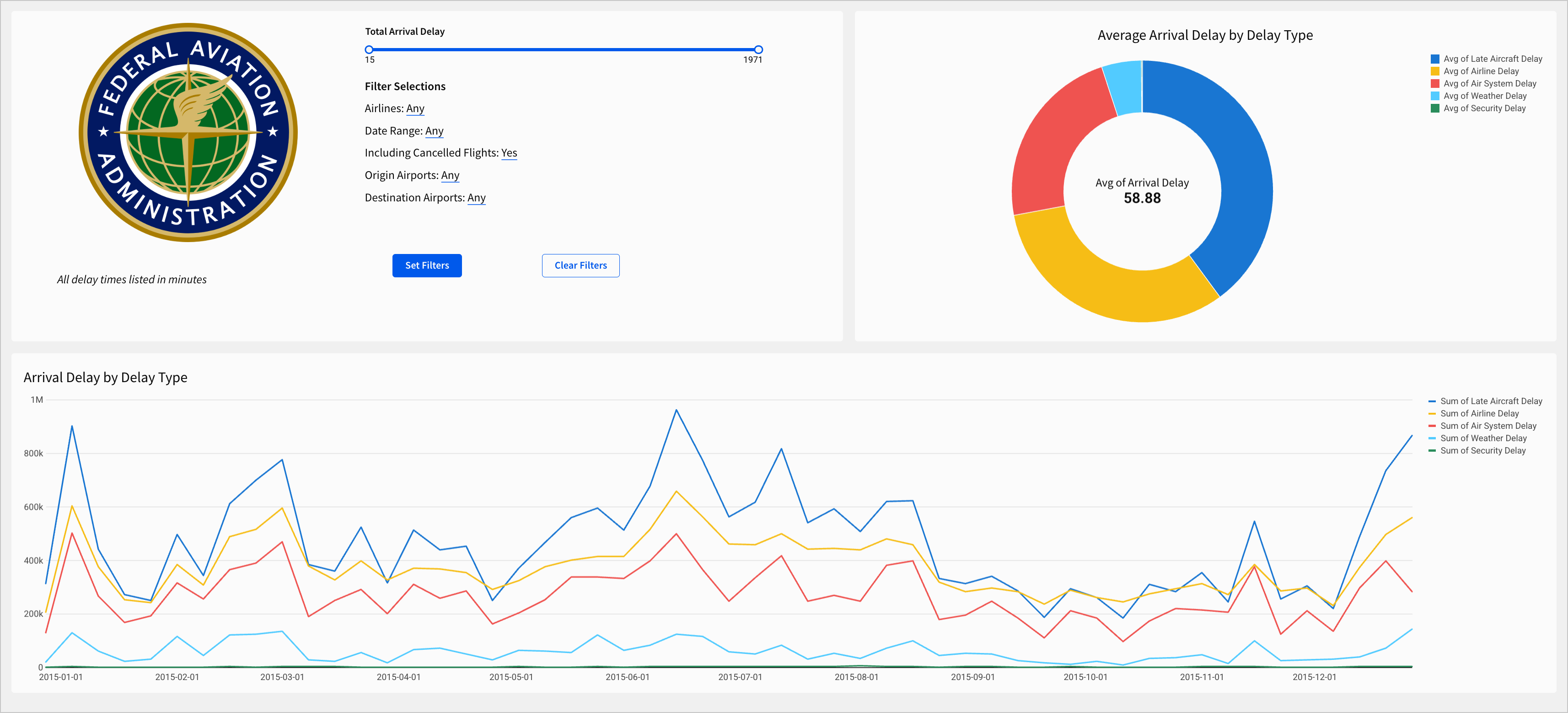Open the Date Range 'Any' filter link

[434, 131]
